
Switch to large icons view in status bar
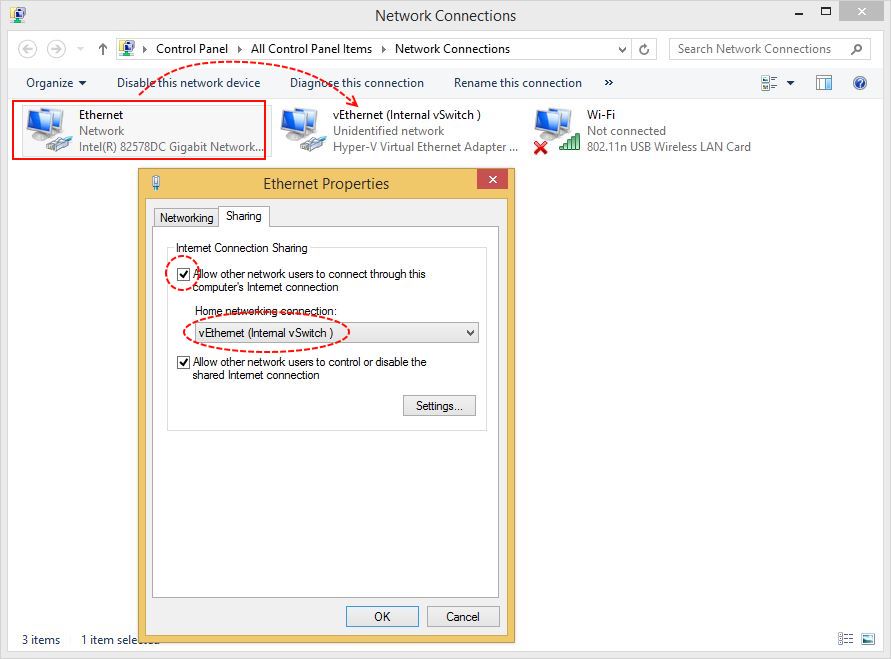point(868,639)
